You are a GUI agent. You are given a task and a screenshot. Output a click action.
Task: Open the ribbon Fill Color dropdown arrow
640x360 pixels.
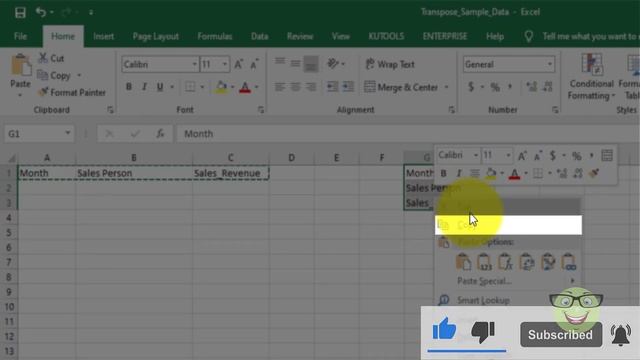(x=232, y=87)
